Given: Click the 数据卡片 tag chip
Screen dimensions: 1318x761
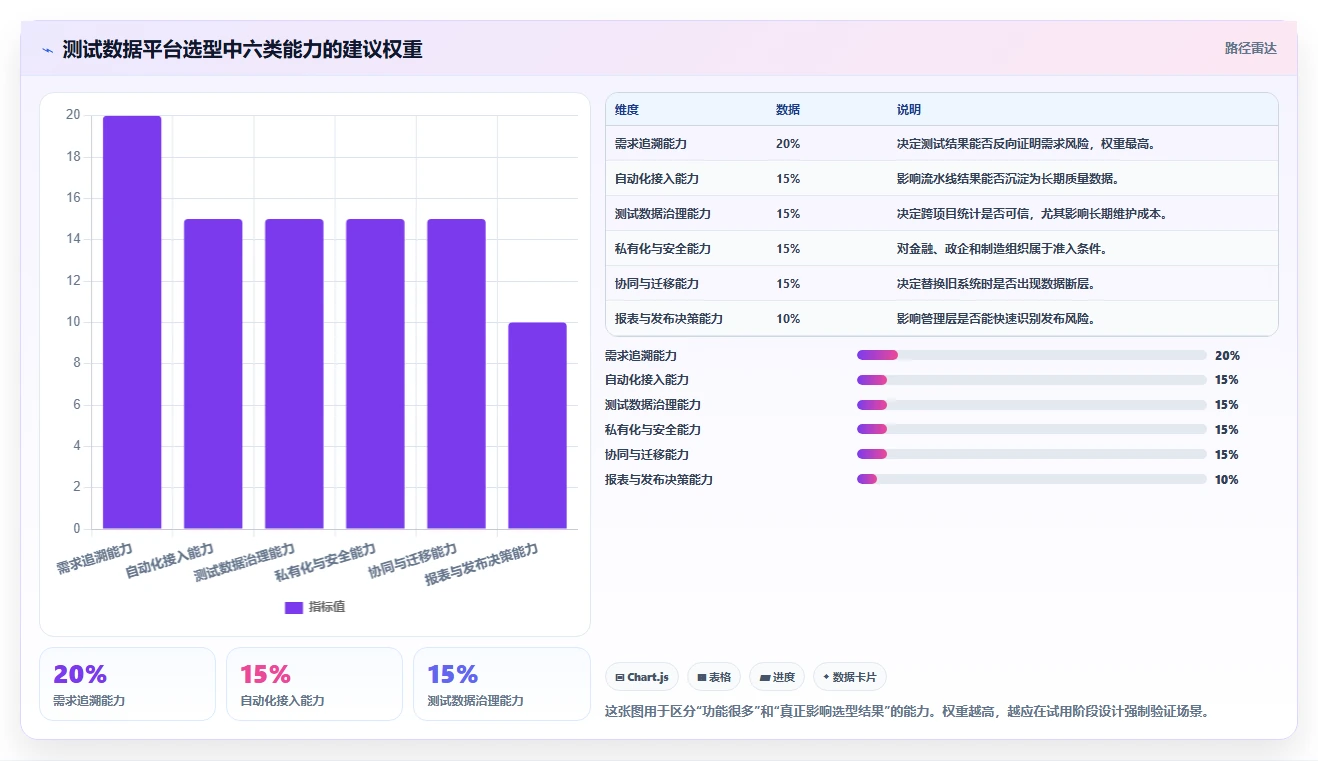Looking at the screenshot, I should click(x=850, y=677).
